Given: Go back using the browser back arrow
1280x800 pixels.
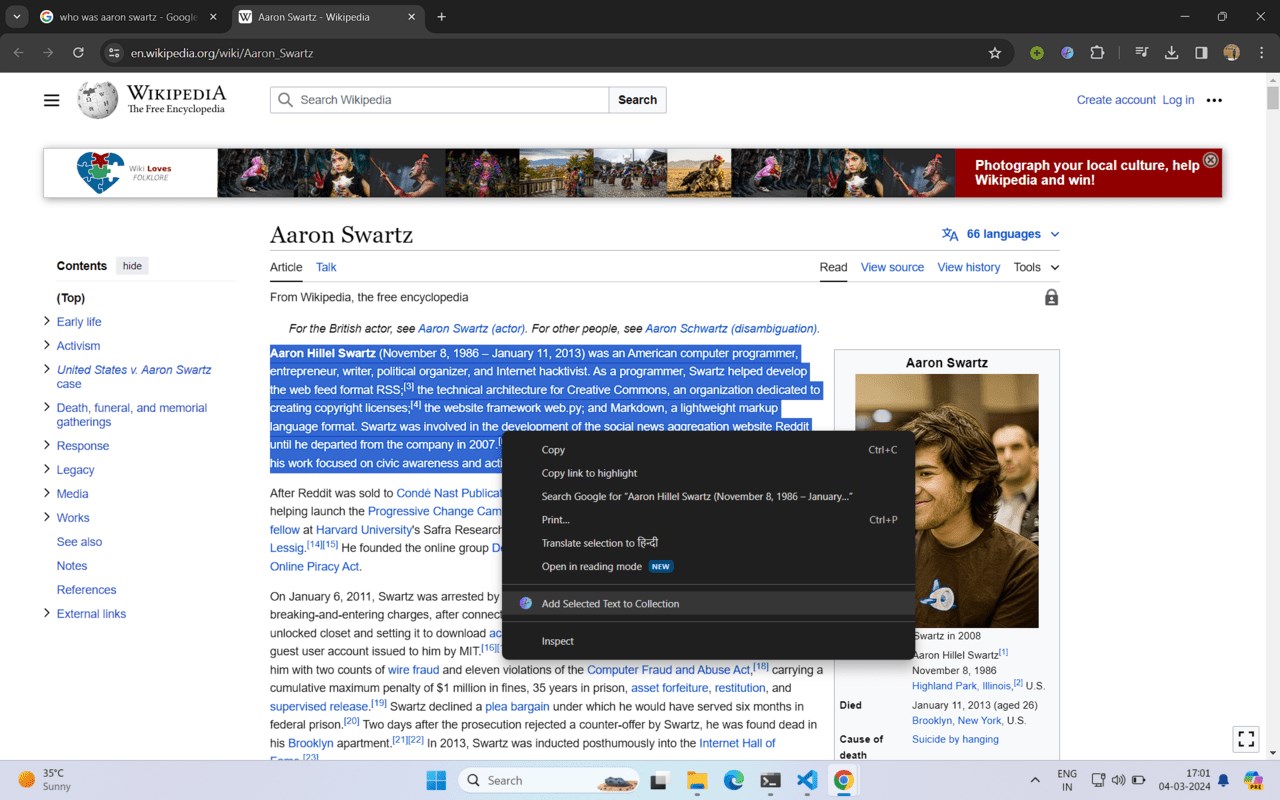Looking at the screenshot, I should [x=18, y=53].
